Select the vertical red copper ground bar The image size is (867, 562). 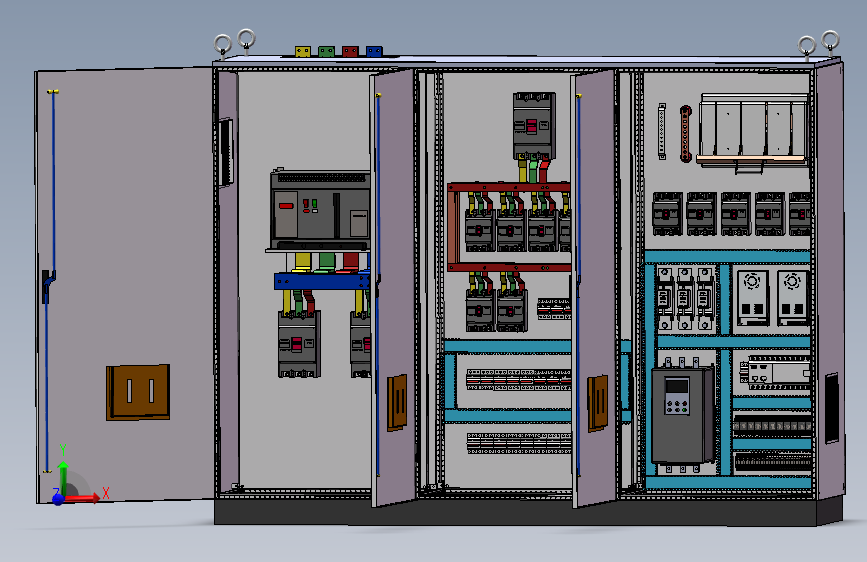coord(686,134)
